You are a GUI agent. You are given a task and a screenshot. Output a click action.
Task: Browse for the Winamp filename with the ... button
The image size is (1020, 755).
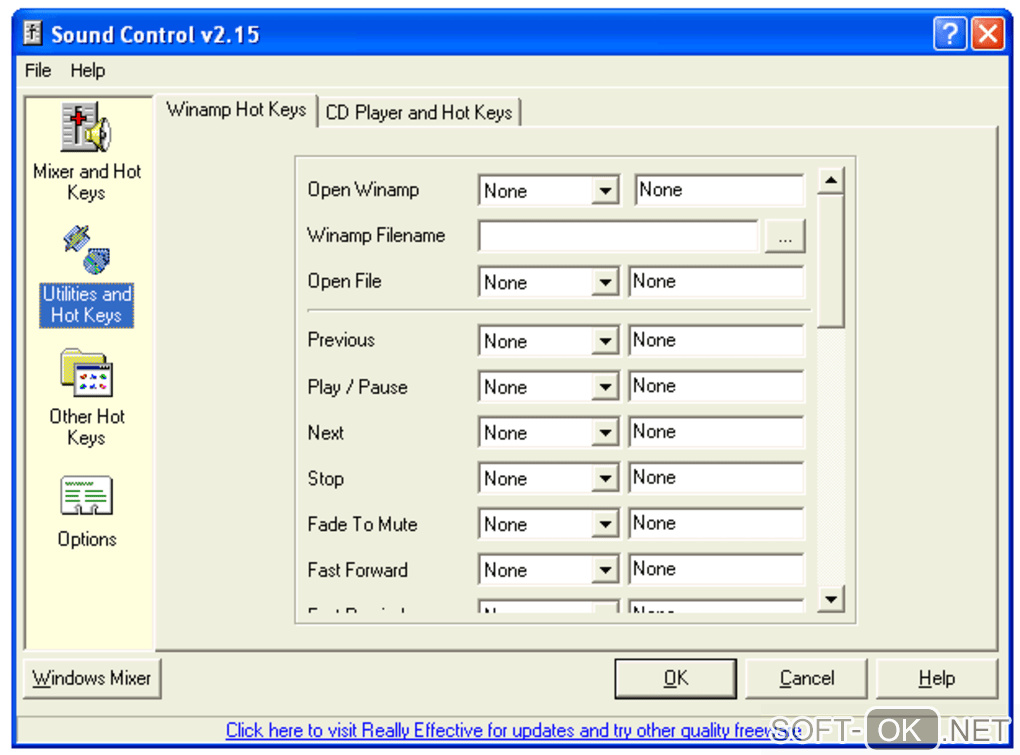(x=785, y=236)
